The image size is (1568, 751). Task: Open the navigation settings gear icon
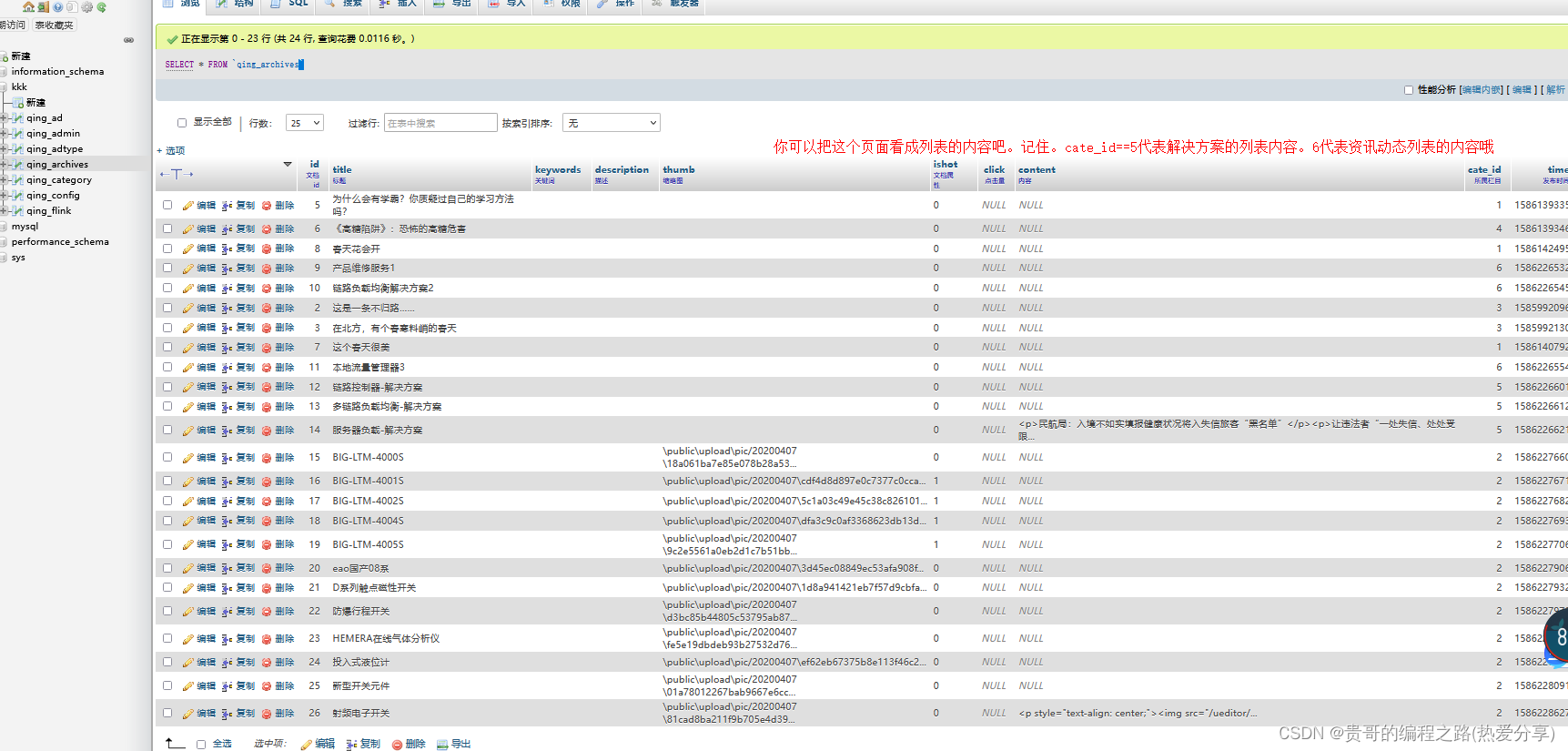86,6
